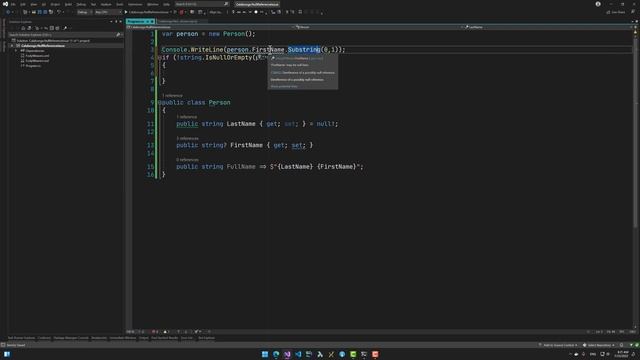Start debugging with the green play button
This screenshot has width=640, height=360.
pyautogui.click(x=126, y=12)
